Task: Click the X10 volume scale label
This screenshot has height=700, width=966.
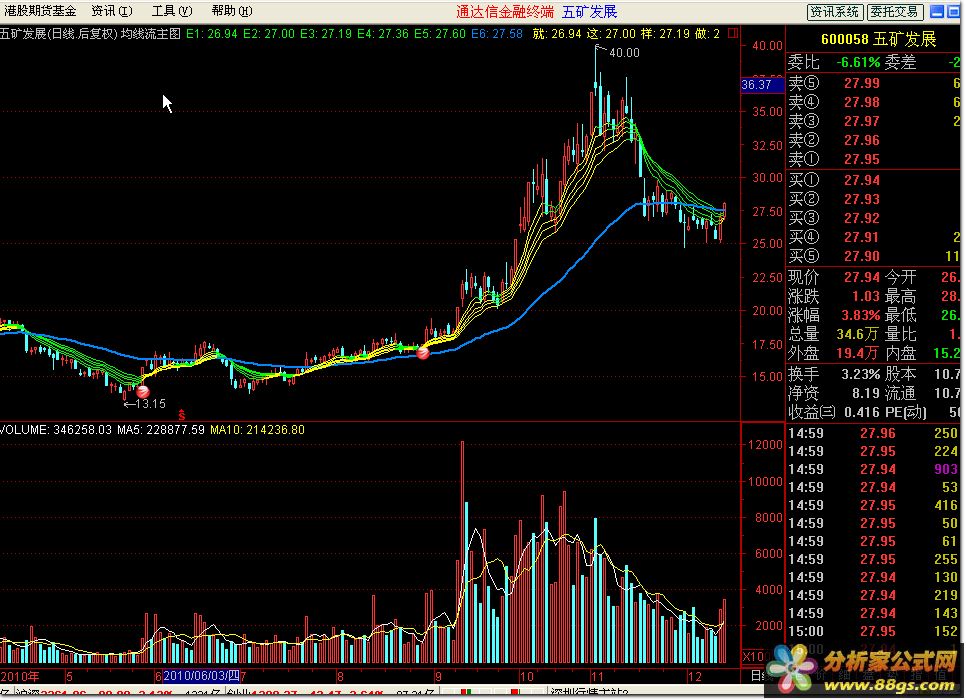Action: pos(753,657)
